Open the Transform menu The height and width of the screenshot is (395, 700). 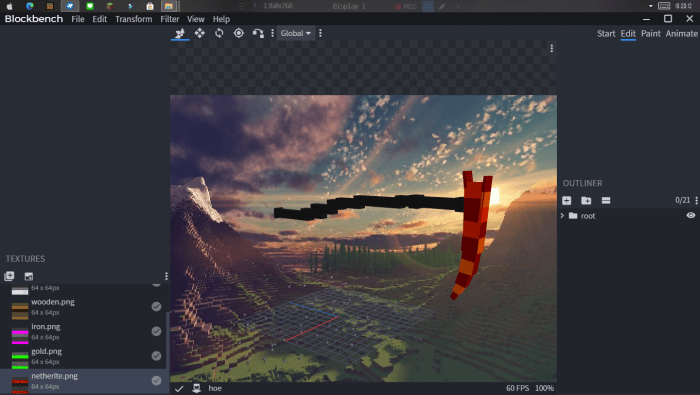coord(133,19)
